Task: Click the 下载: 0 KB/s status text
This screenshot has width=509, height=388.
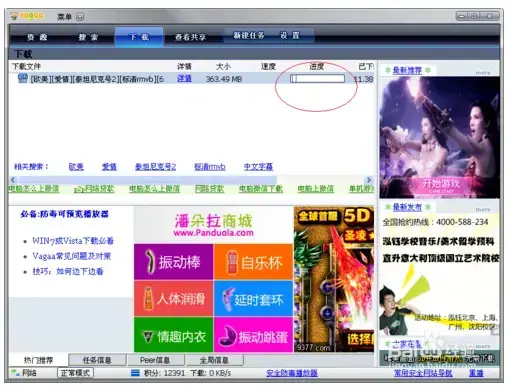Action: (211, 373)
